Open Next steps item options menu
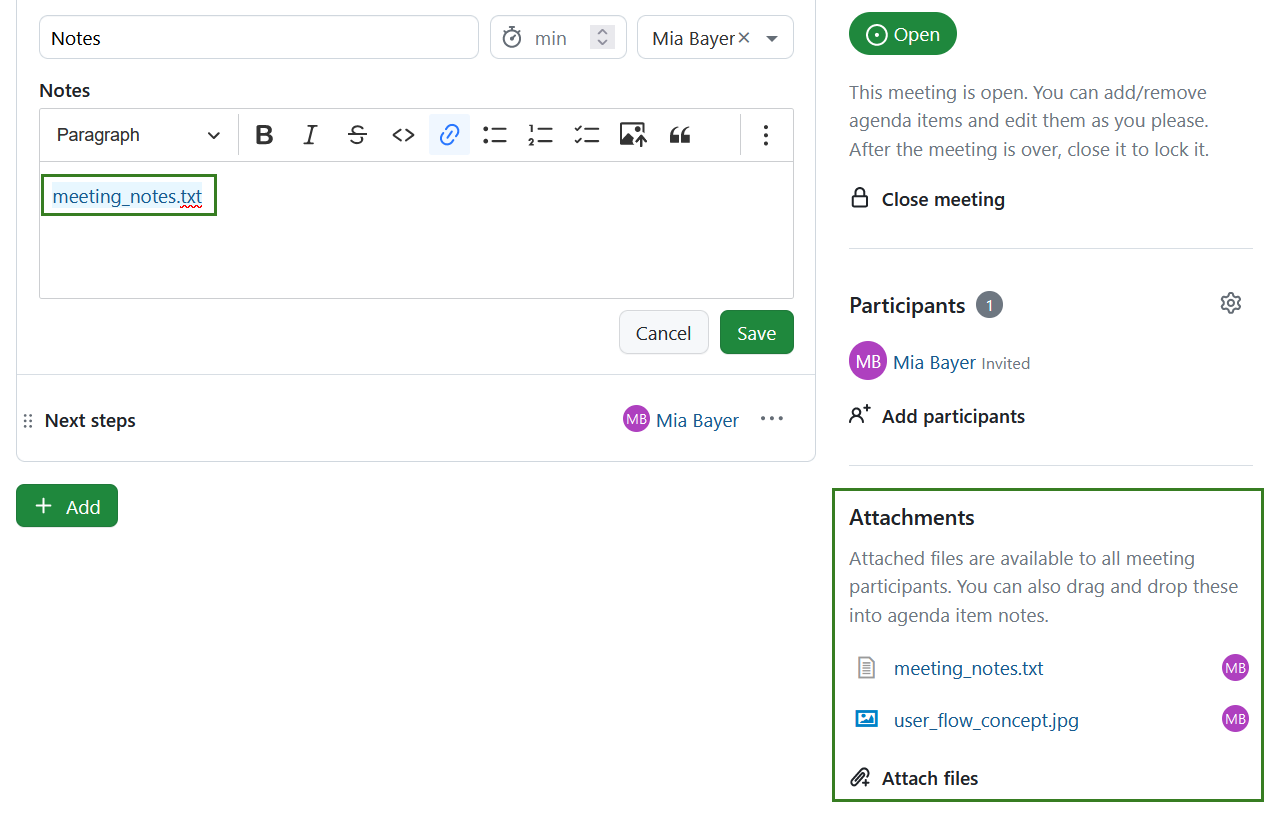This screenshot has height=815, width=1270. 772,419
